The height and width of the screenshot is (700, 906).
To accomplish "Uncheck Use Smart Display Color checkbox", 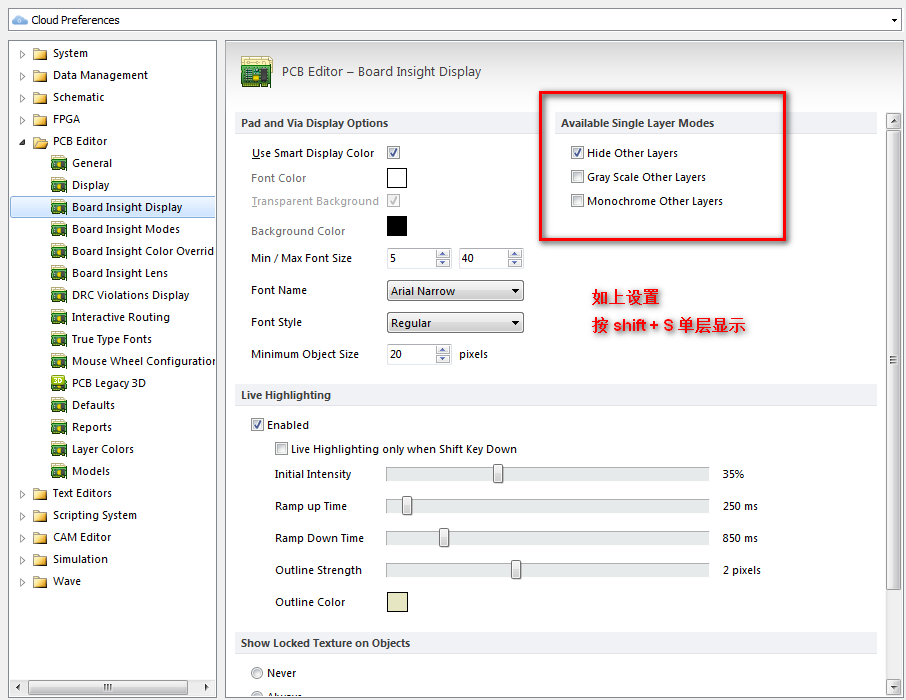I will [394, 153].
